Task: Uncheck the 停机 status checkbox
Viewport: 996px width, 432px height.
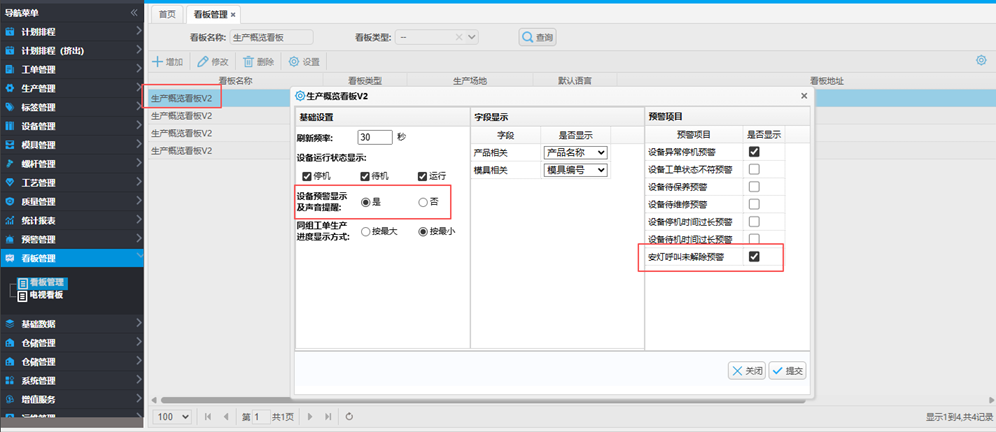Action: 307,178
